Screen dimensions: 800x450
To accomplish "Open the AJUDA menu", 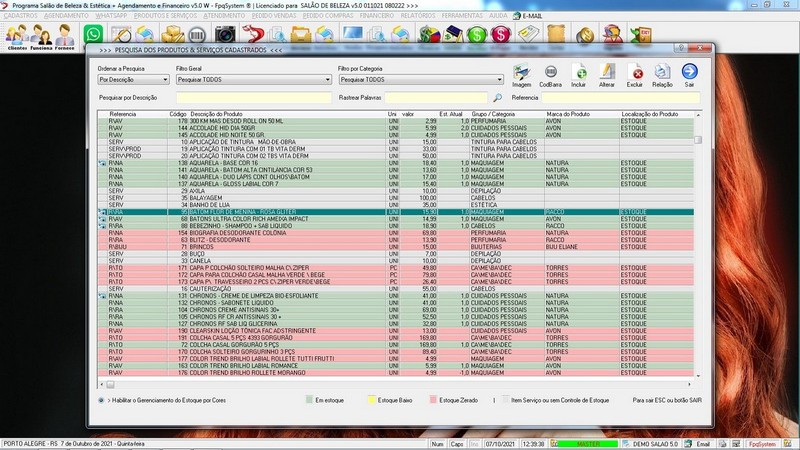I will coord(498,16).
